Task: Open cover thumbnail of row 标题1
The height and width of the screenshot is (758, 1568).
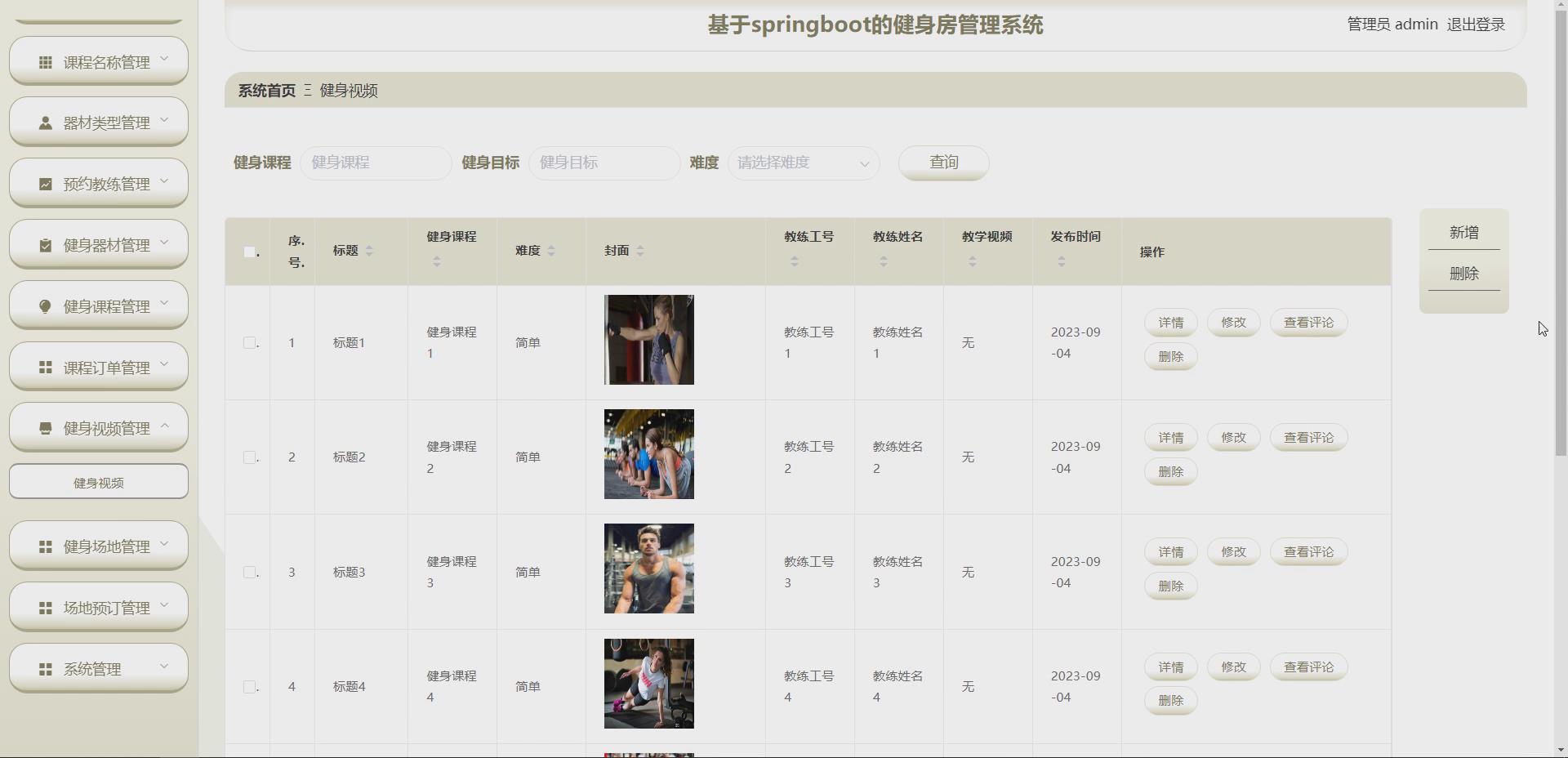Action: point(649,340)
